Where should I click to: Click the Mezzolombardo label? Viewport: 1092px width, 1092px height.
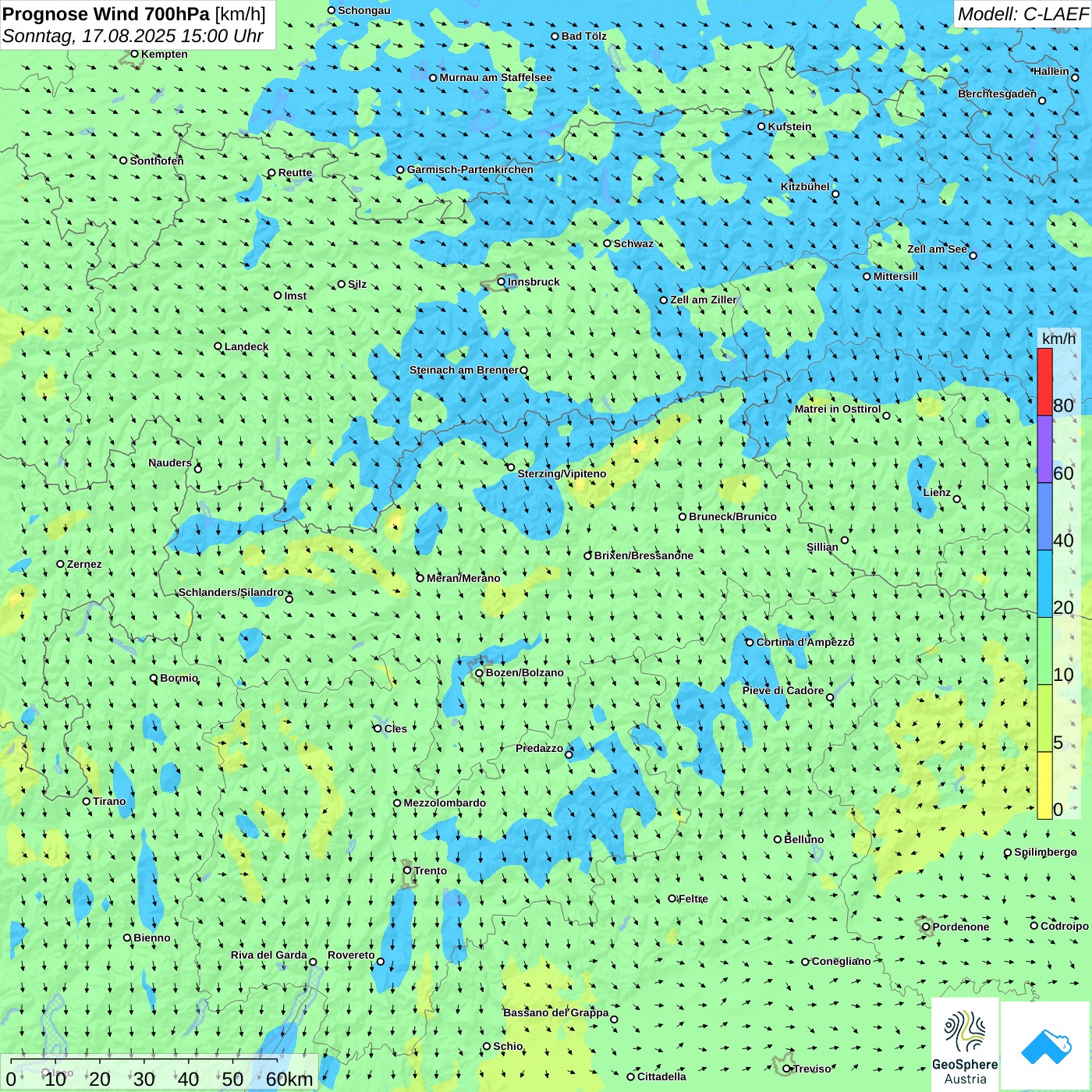coord(445,803)
